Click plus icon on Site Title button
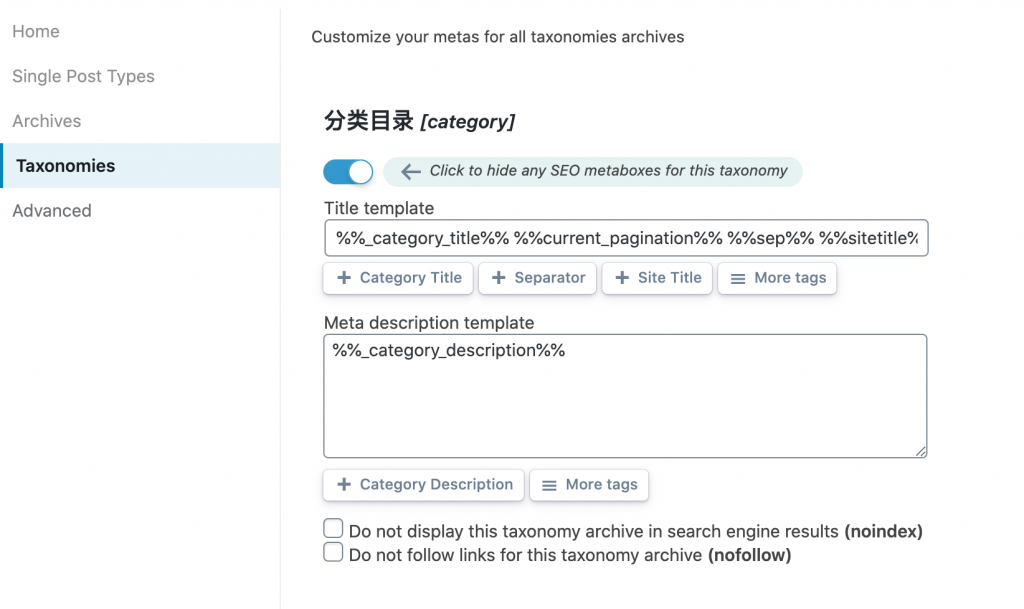The height and width of the screenshot is (609, 1024). pos(622,278)
